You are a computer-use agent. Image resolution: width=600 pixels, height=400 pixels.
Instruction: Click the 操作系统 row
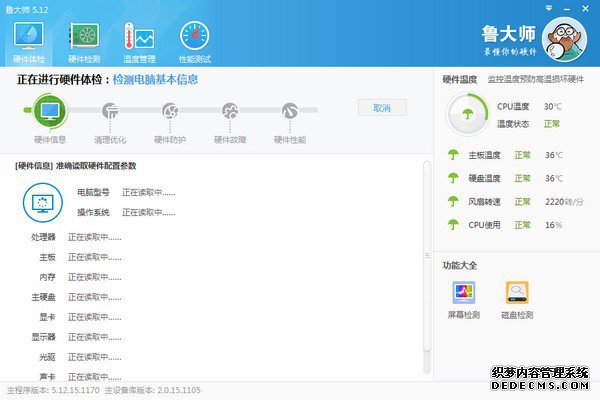coord(126,212)
